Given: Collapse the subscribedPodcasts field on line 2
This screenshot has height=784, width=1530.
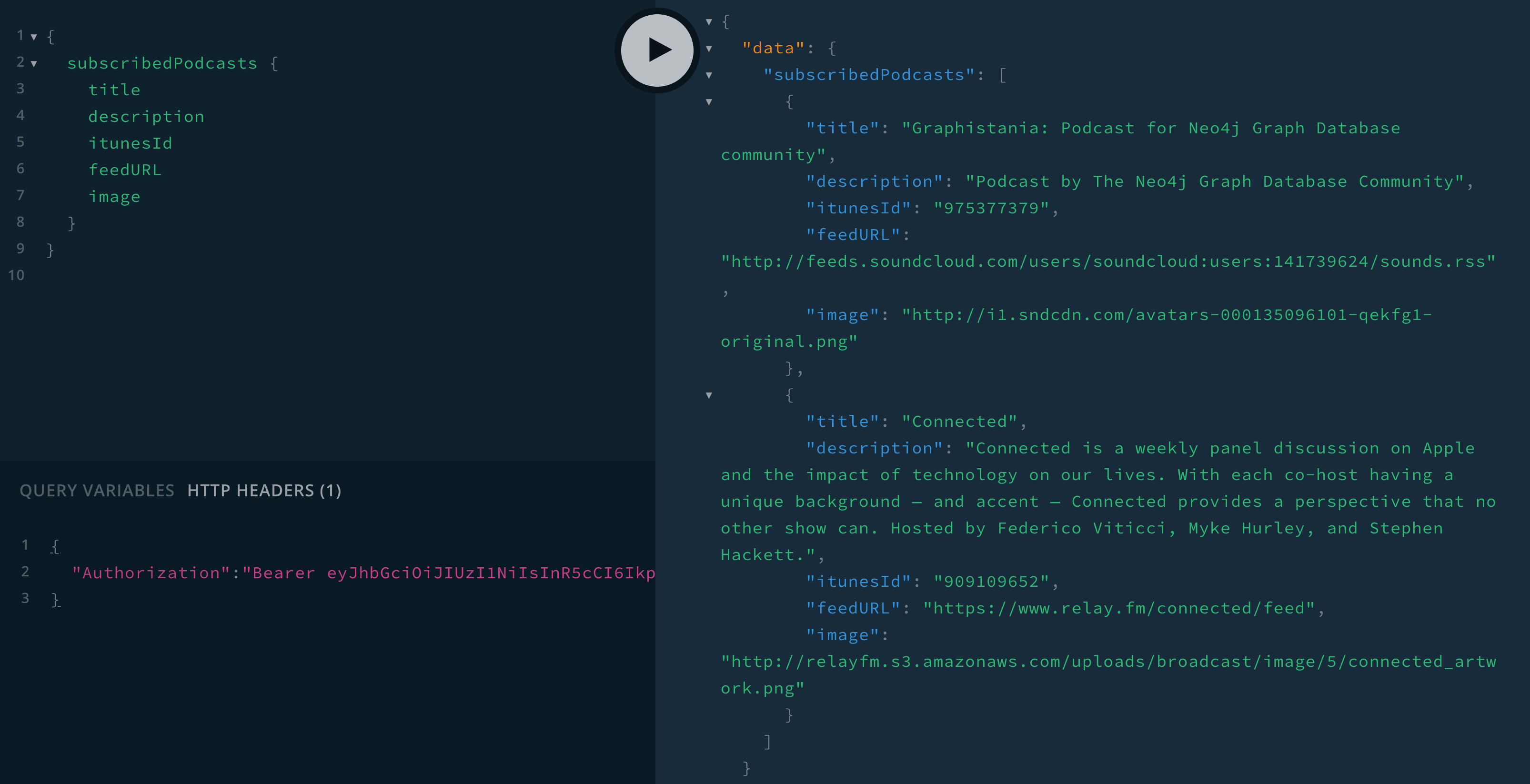Looking at the screenshot, I should coord(34,63).
